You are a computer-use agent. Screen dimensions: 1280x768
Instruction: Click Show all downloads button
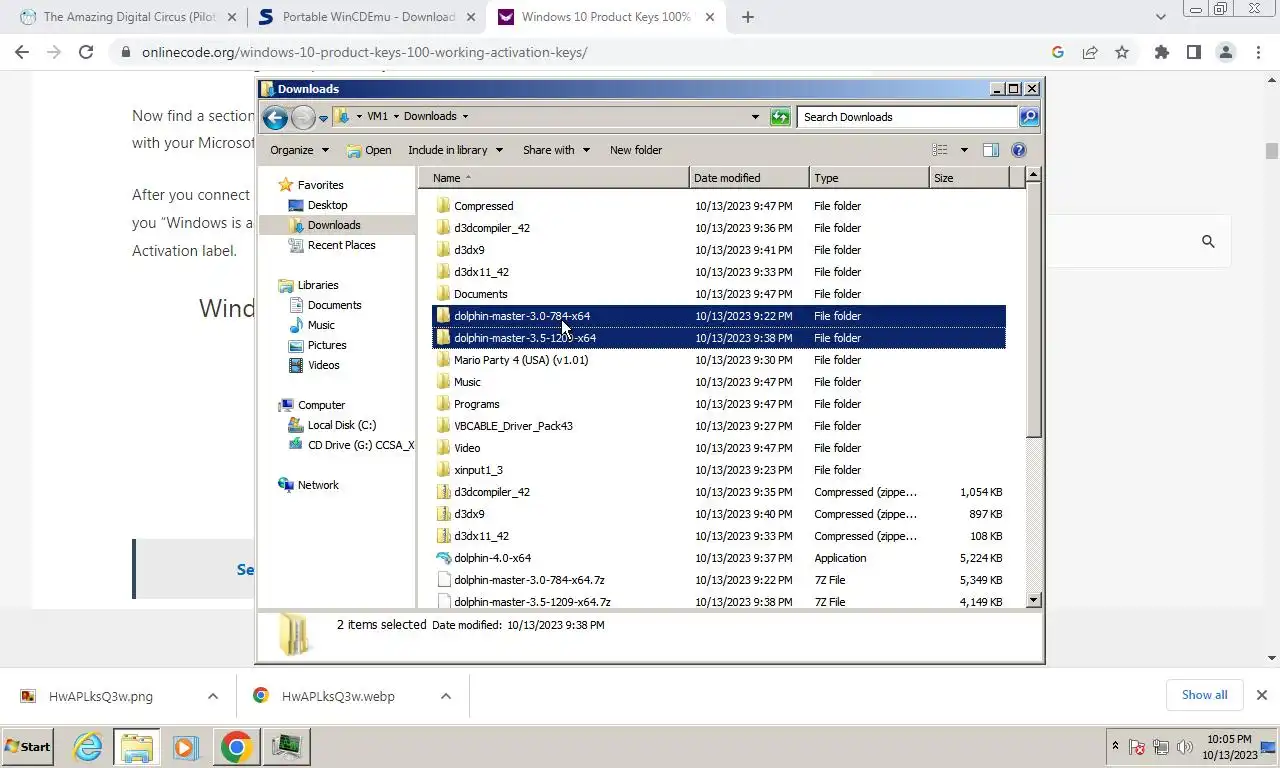click(x=1204, y=695)
